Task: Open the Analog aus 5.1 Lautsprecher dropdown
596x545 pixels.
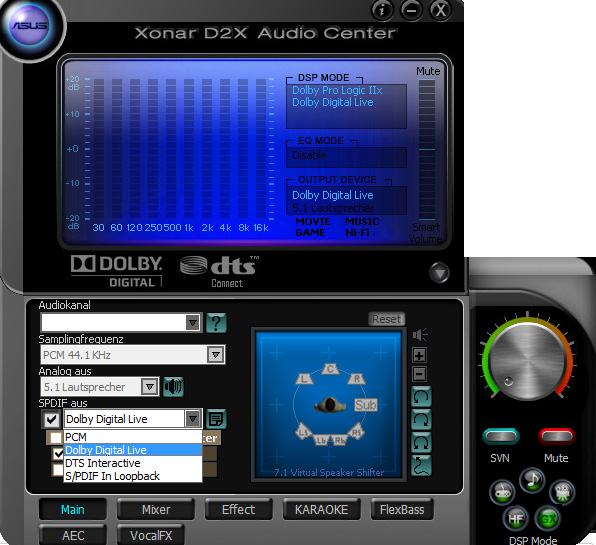Action: (x=149, y=387)
